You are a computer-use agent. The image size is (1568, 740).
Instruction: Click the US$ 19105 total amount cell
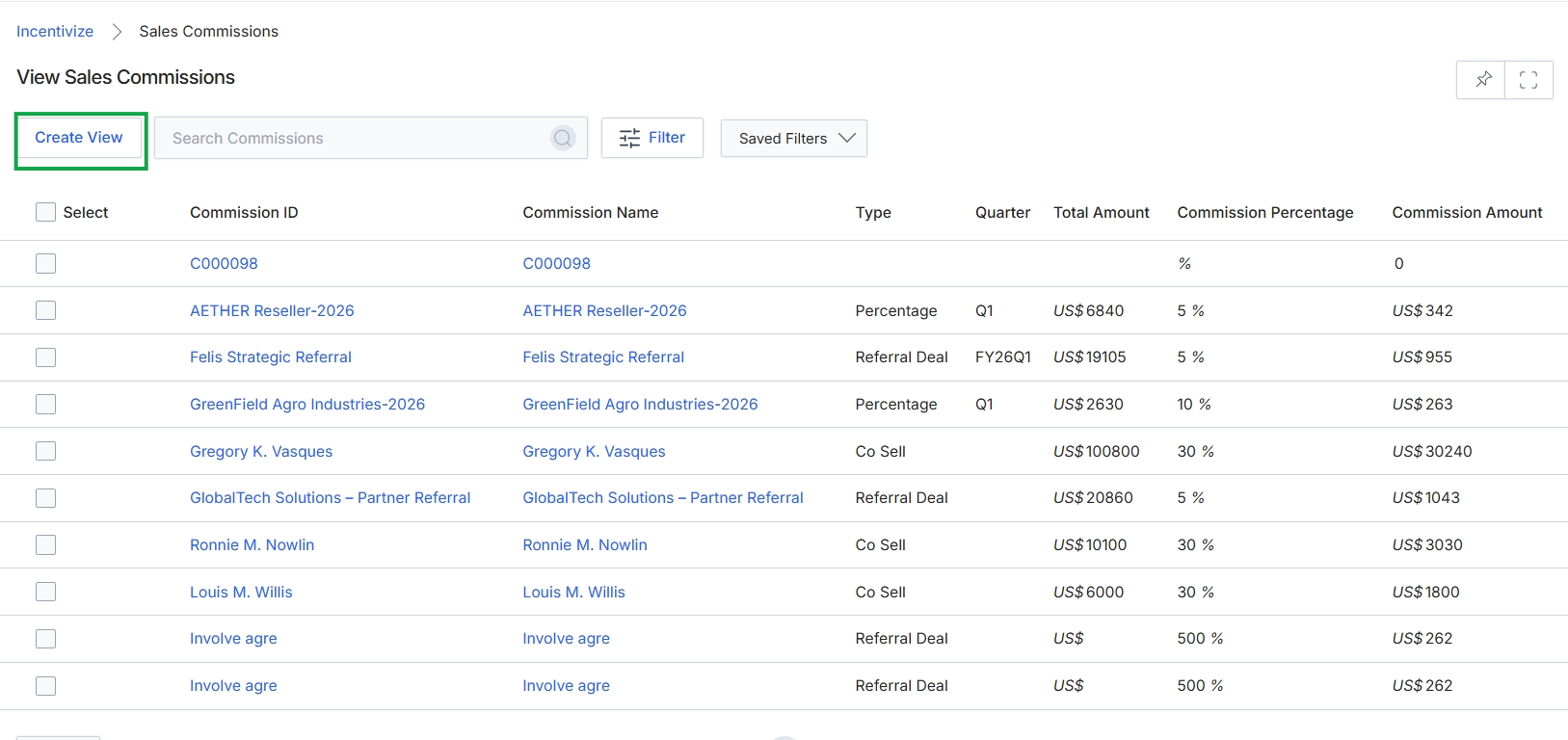(1090, 357)
